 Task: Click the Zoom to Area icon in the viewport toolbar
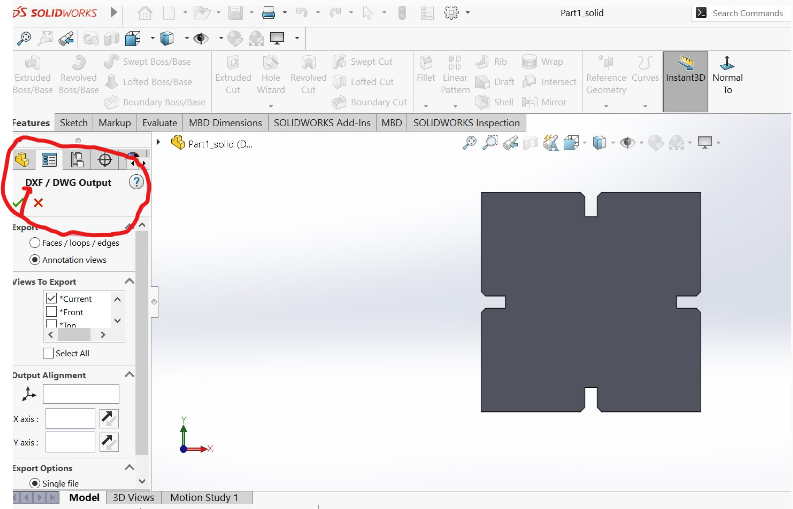tap(490, 143)
